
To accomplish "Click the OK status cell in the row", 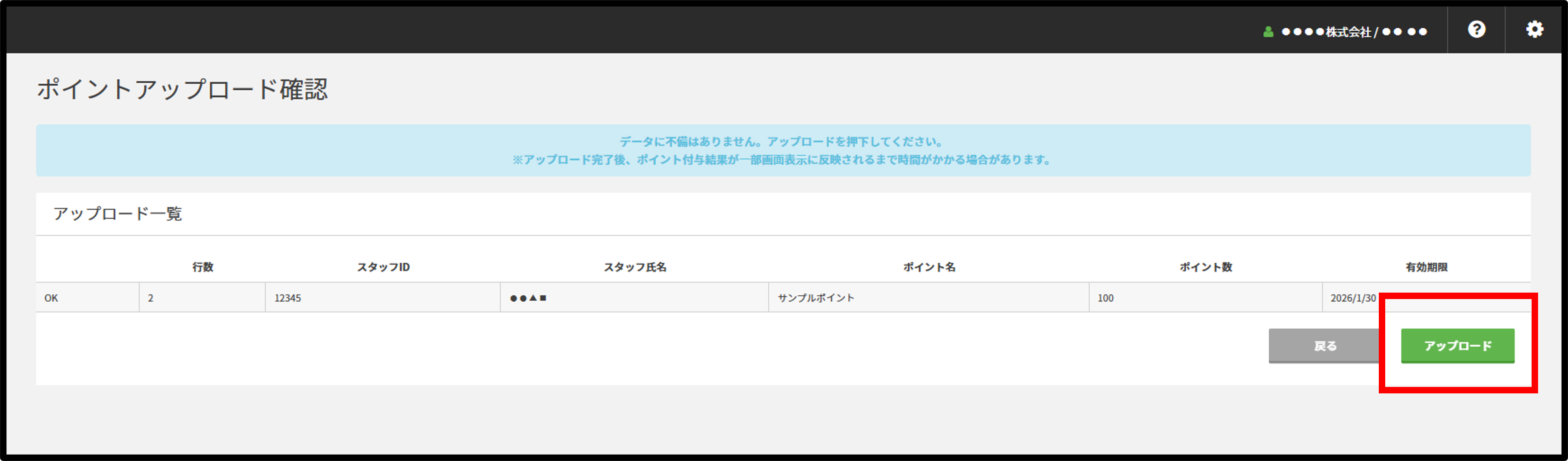I will (x=52, y=298).
